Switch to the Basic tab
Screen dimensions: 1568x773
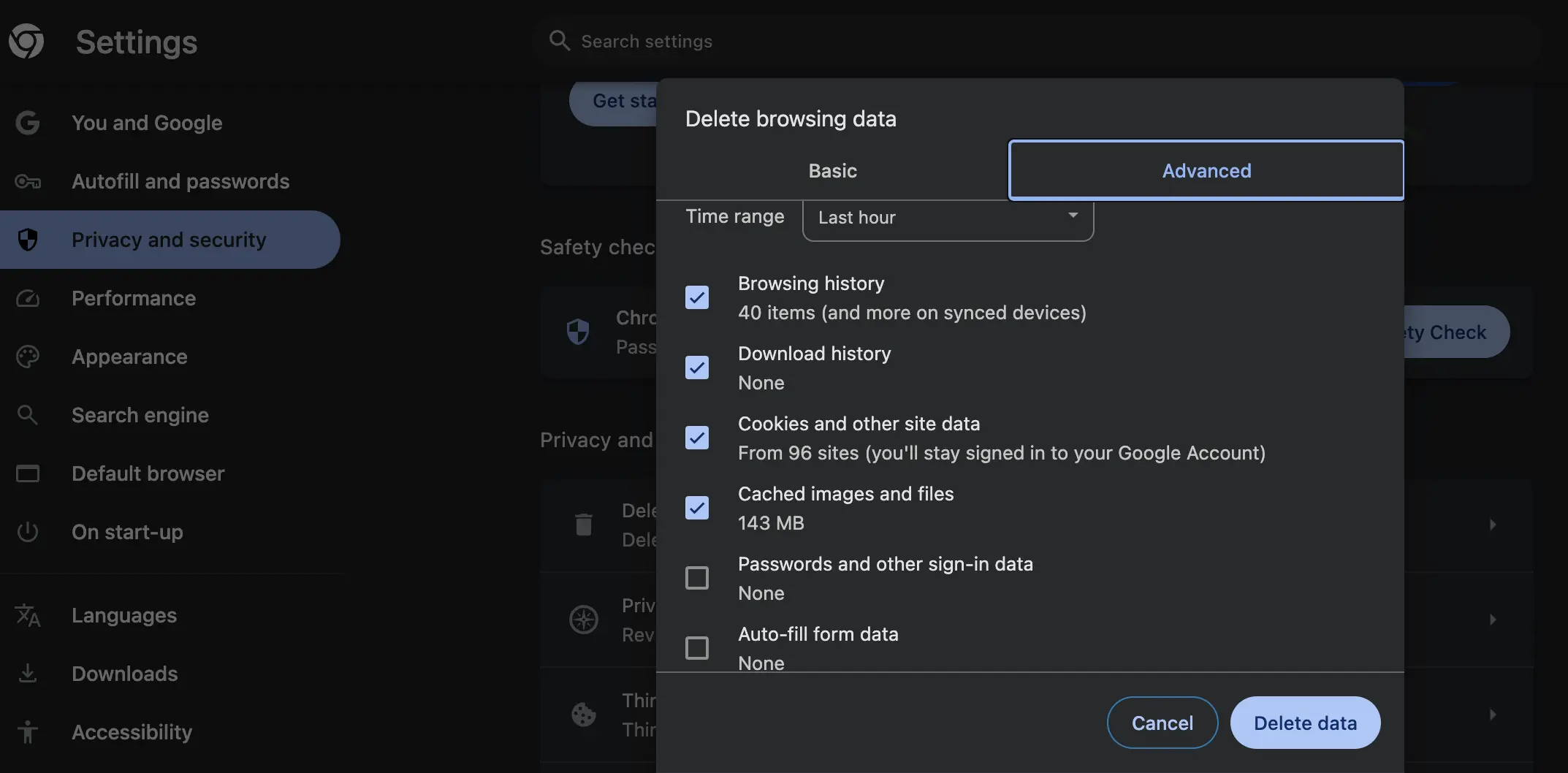(x=832, y=171)
